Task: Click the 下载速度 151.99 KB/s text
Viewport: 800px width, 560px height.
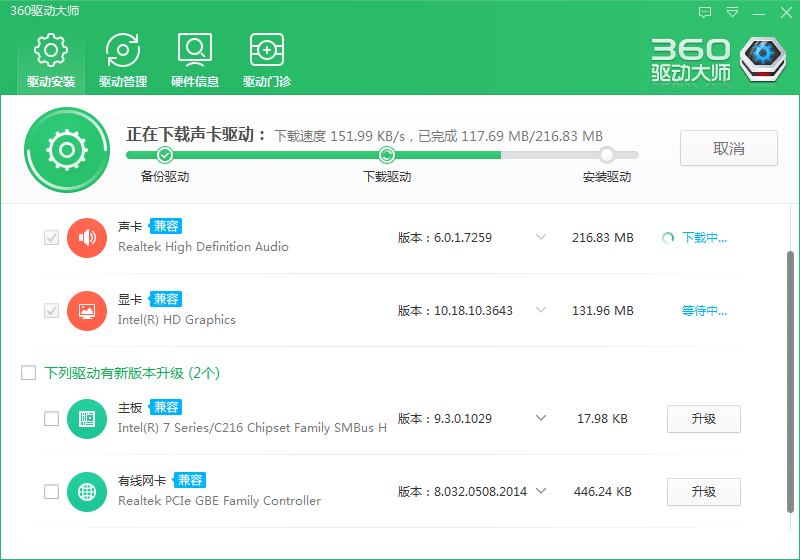Action: pyautogui.click(x=339, y=136)
